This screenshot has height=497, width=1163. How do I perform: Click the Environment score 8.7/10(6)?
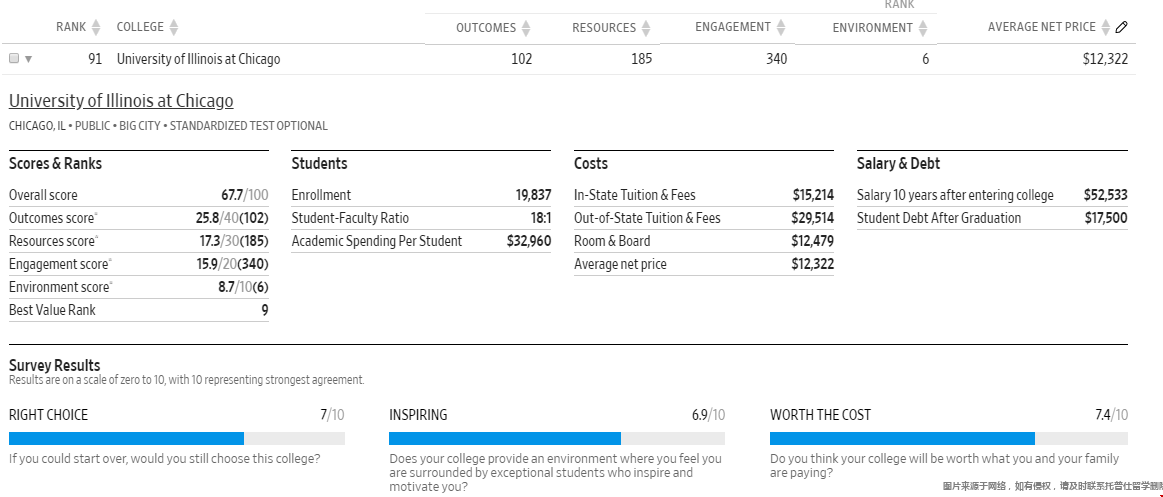click(243, 287)
